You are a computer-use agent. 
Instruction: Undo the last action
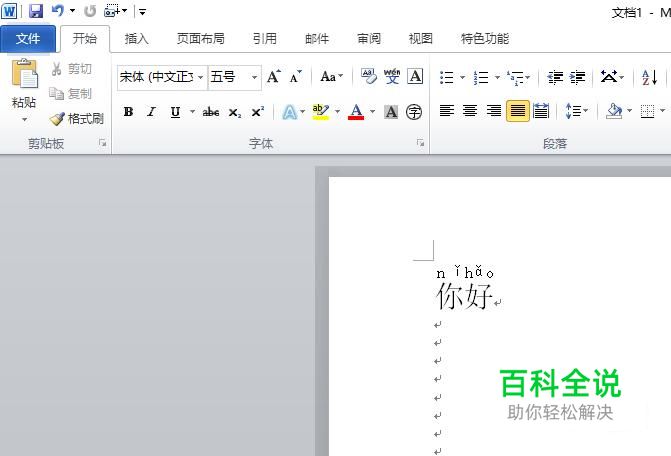click(x=58, y=11)
